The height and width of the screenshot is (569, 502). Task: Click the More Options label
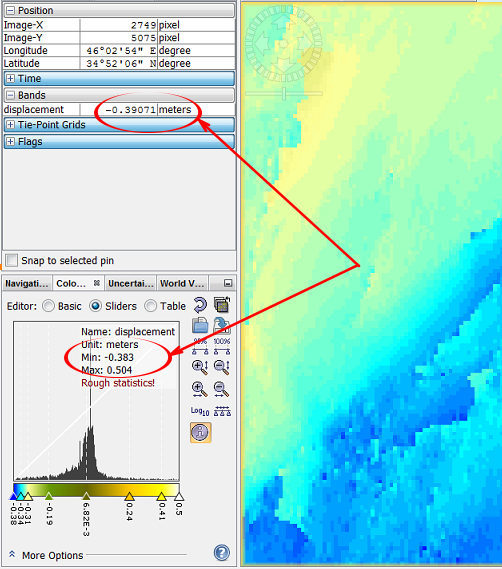(x=53, y=555)
